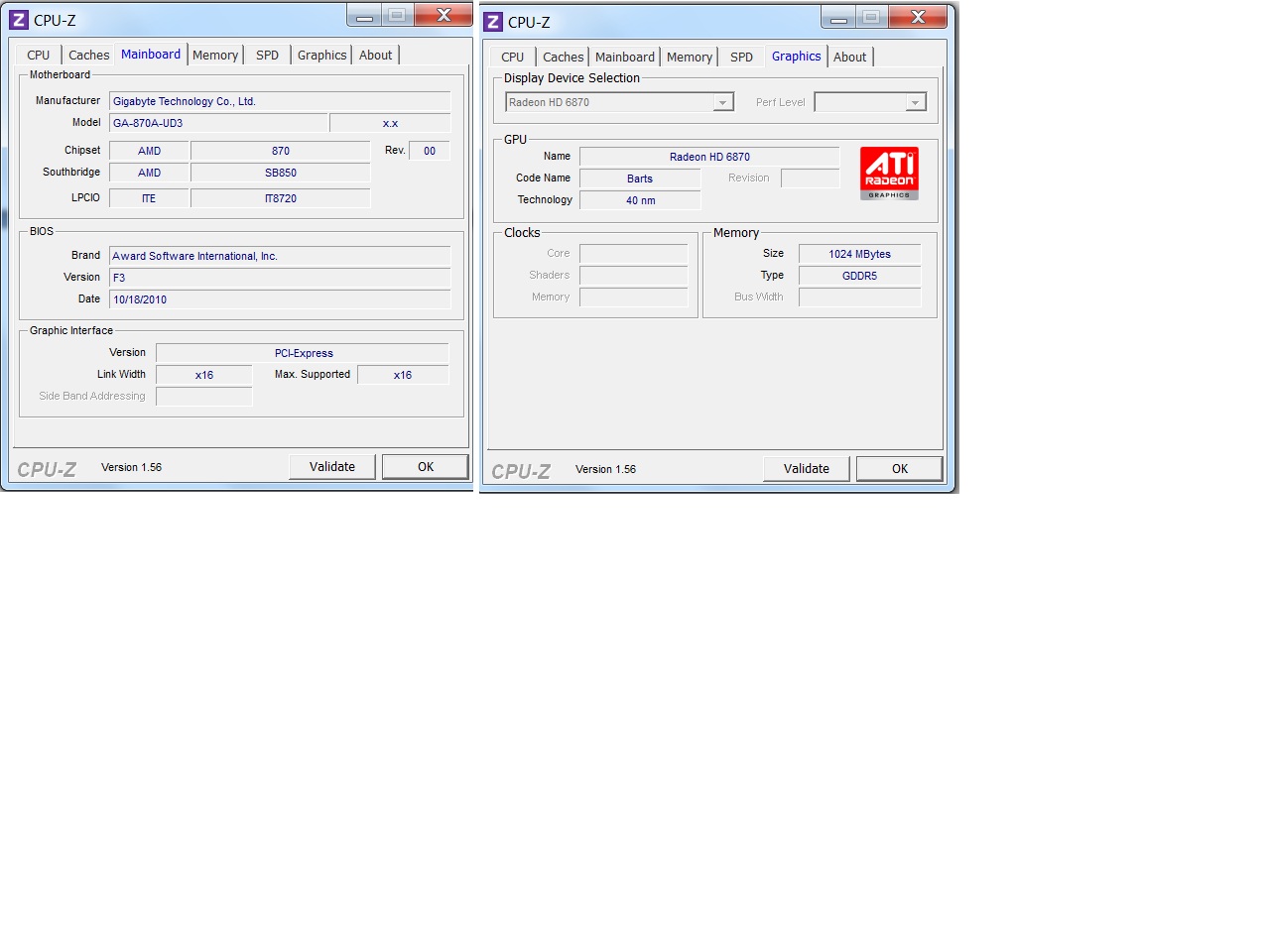This screenshot has width=1270, height=952.
Task: Close the right CPU-Z window
Action: [918, 18]
